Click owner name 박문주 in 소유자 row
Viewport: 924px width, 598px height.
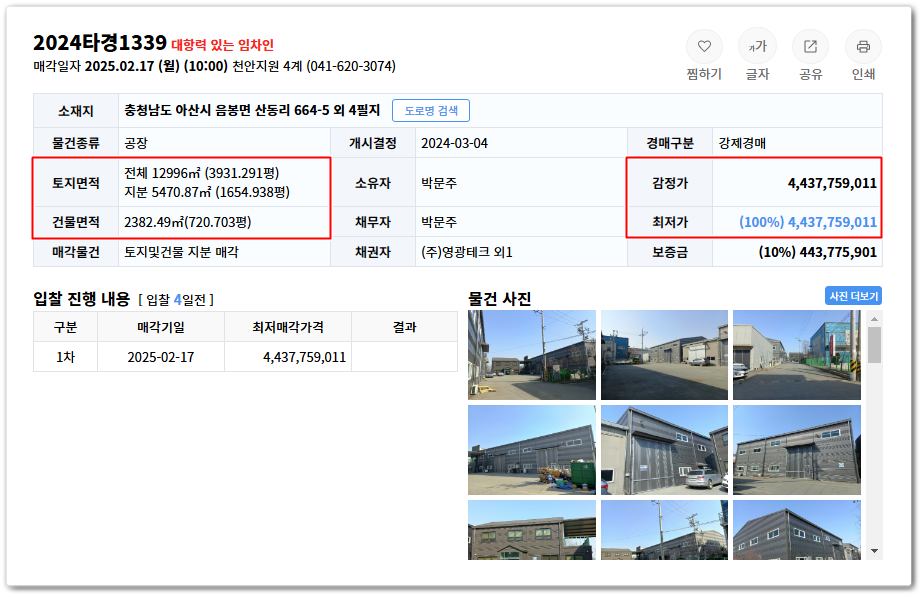click(439, 183)
